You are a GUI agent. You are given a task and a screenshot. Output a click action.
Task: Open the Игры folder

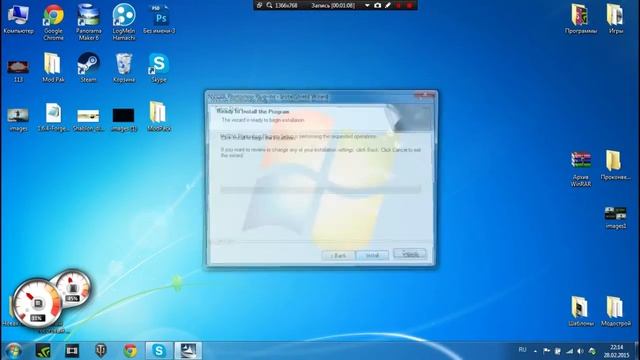click(x=615, y=19)
